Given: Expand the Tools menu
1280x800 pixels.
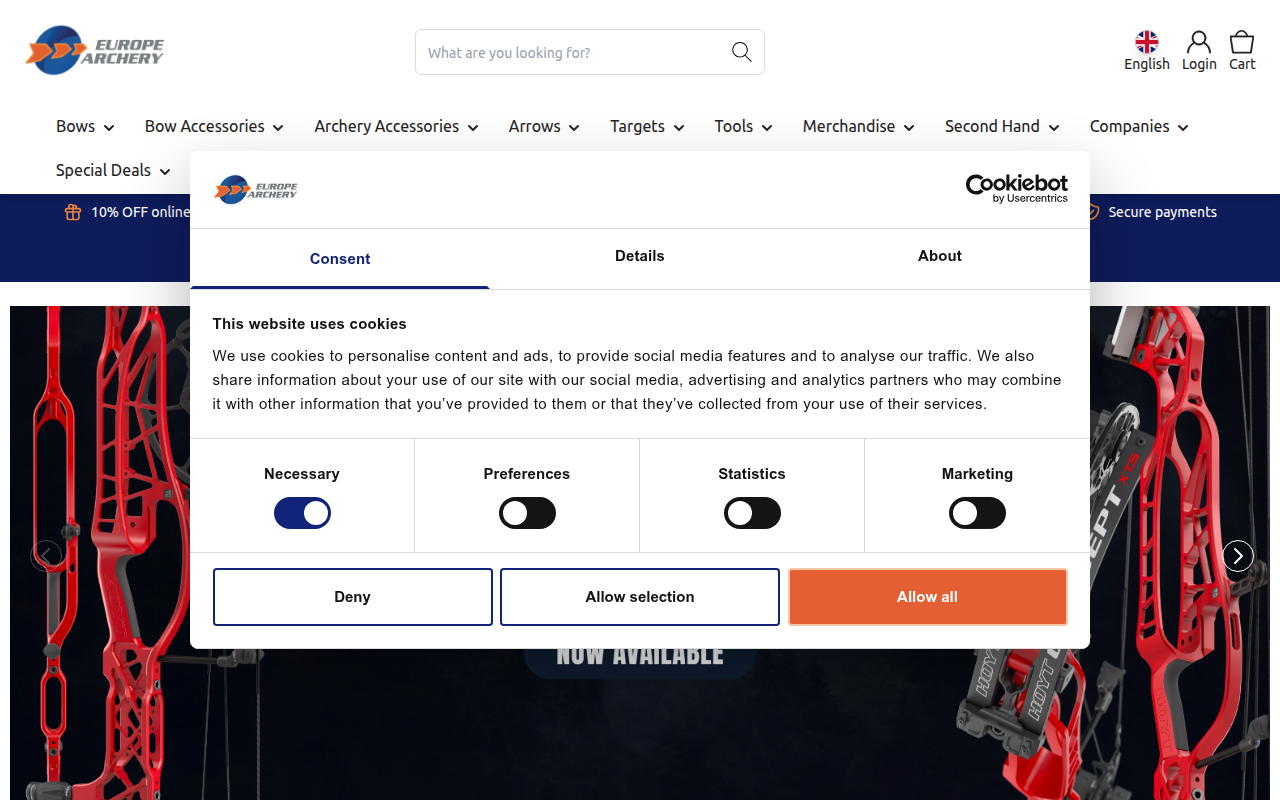Looking at the screenshot, I should pos(743,127).
